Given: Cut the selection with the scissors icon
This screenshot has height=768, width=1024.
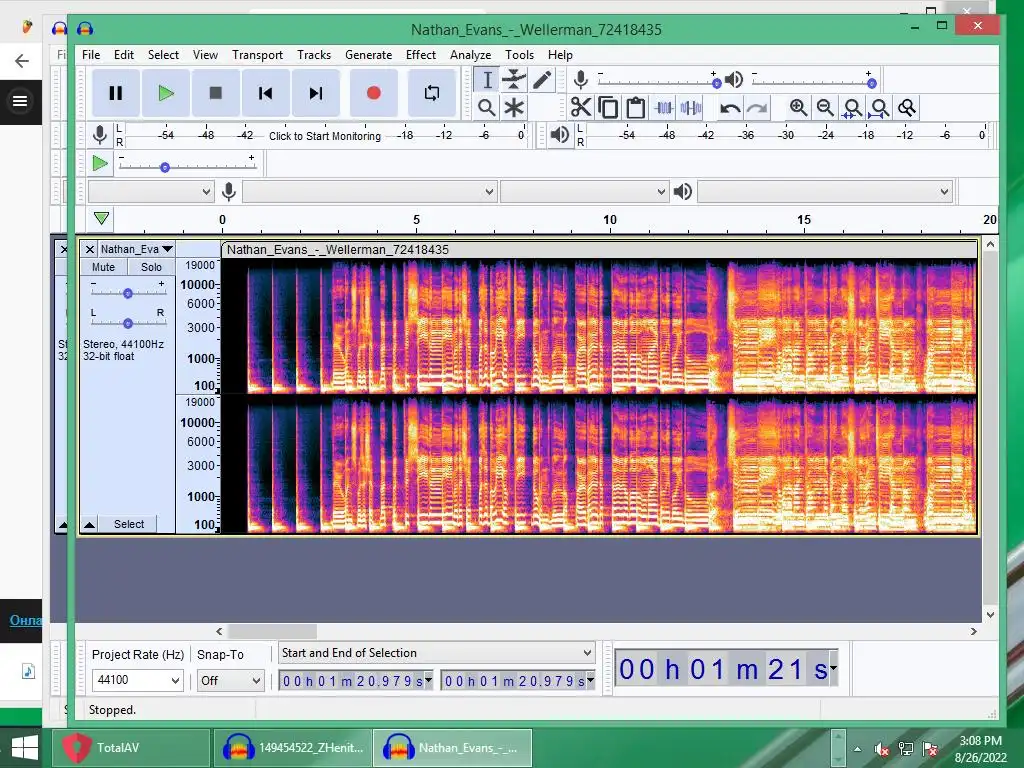Looking at the screenshot, I should (581, 108).
